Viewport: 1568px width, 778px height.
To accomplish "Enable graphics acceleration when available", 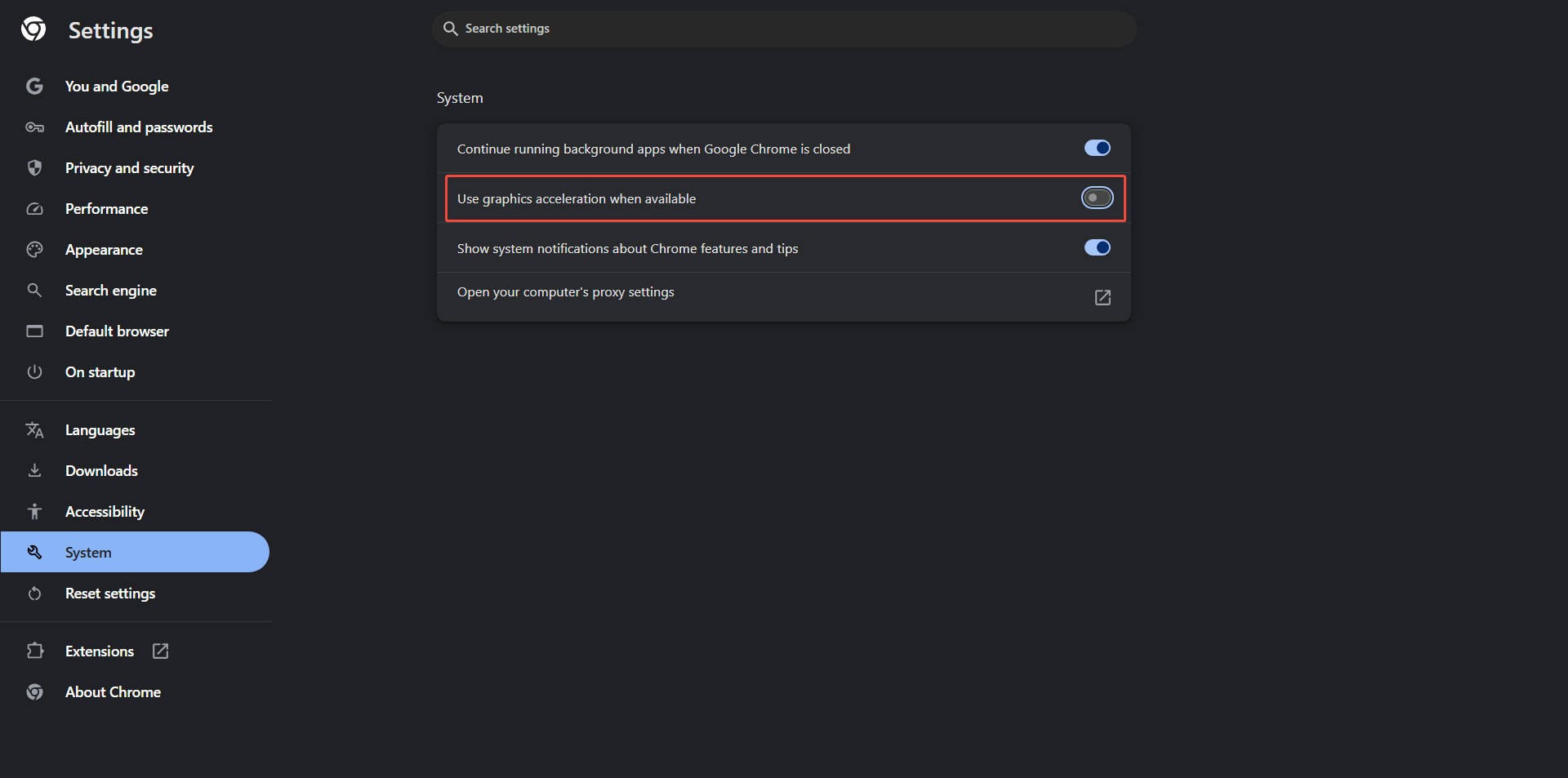I will [x=1097, y=198].
